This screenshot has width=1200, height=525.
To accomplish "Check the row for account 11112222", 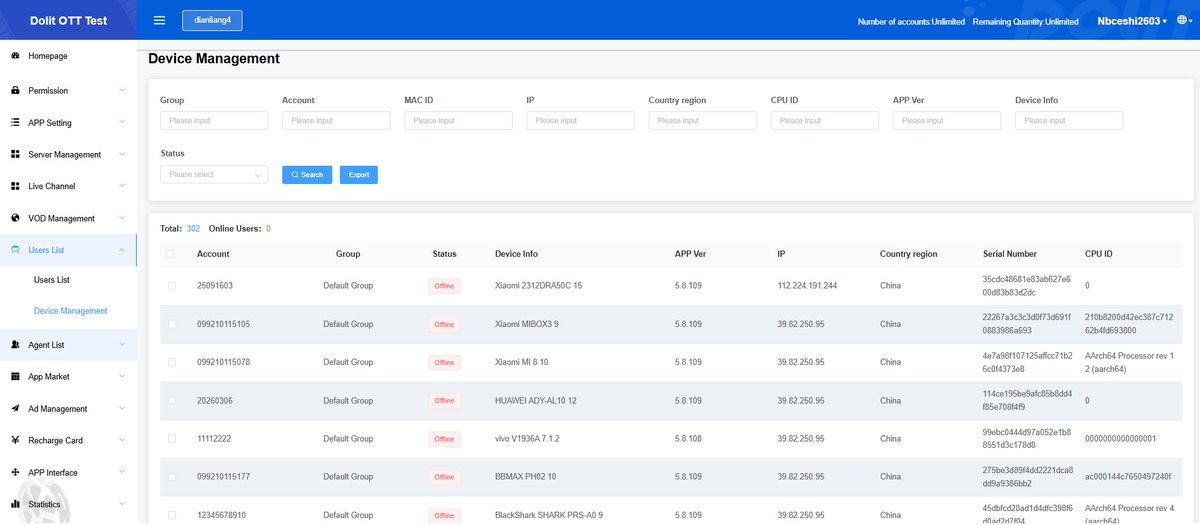I will 171,439.
